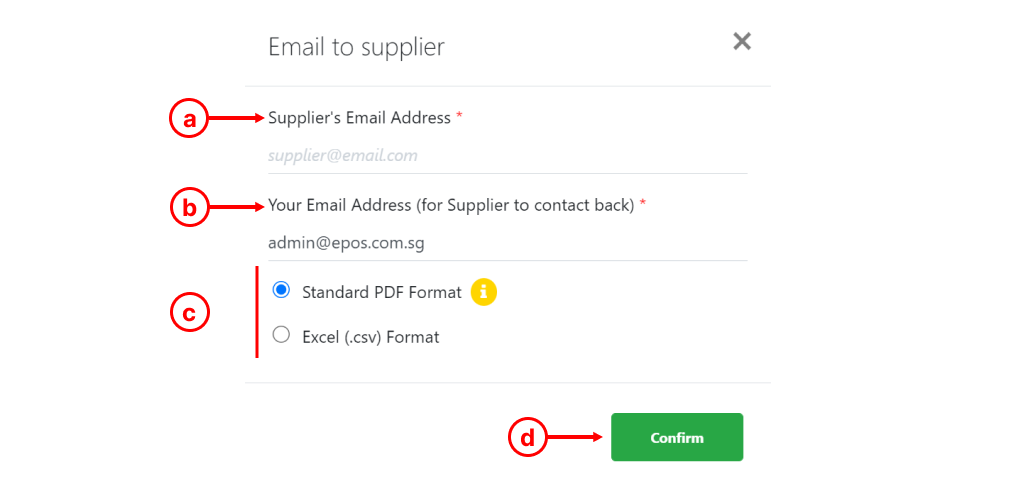Focus the supplier@email.com input field
Image resolution: width=1015 pixels, height=491 pixels.
(508, 156)
